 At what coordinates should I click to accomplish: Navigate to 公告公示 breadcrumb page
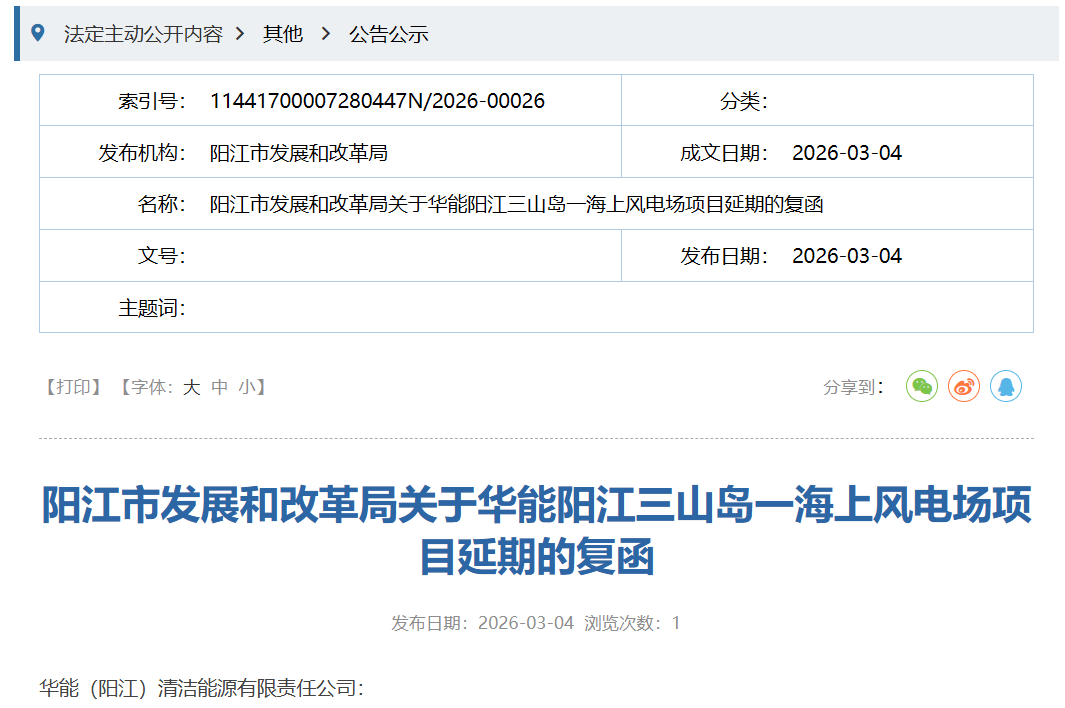(388, 34)
